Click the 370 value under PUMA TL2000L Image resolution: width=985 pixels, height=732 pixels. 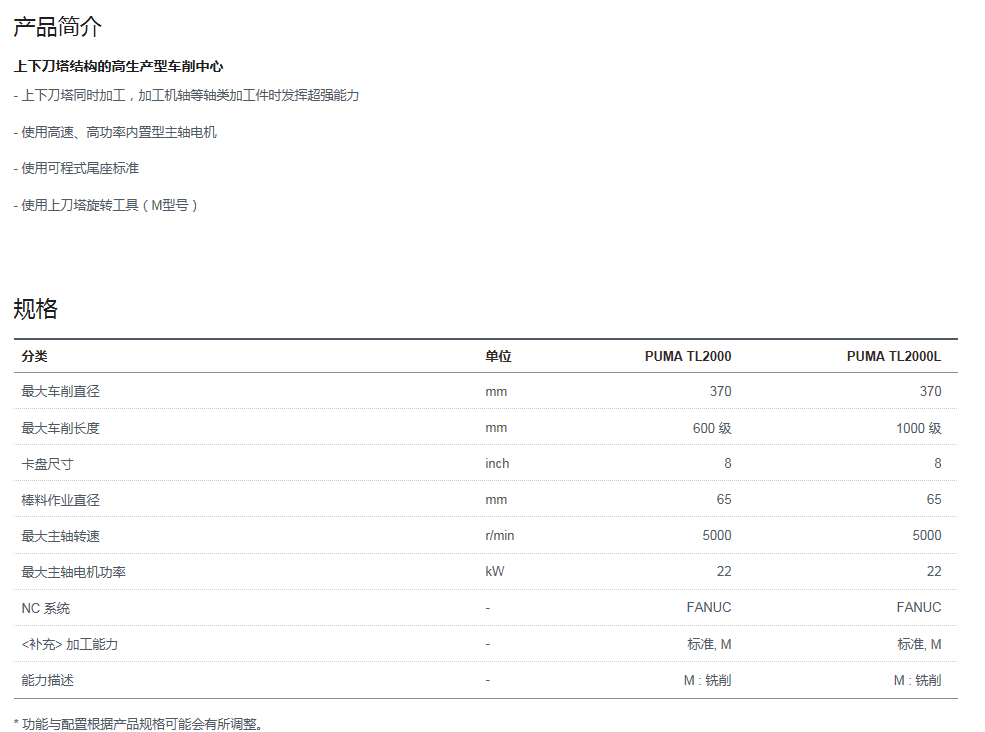930,391
